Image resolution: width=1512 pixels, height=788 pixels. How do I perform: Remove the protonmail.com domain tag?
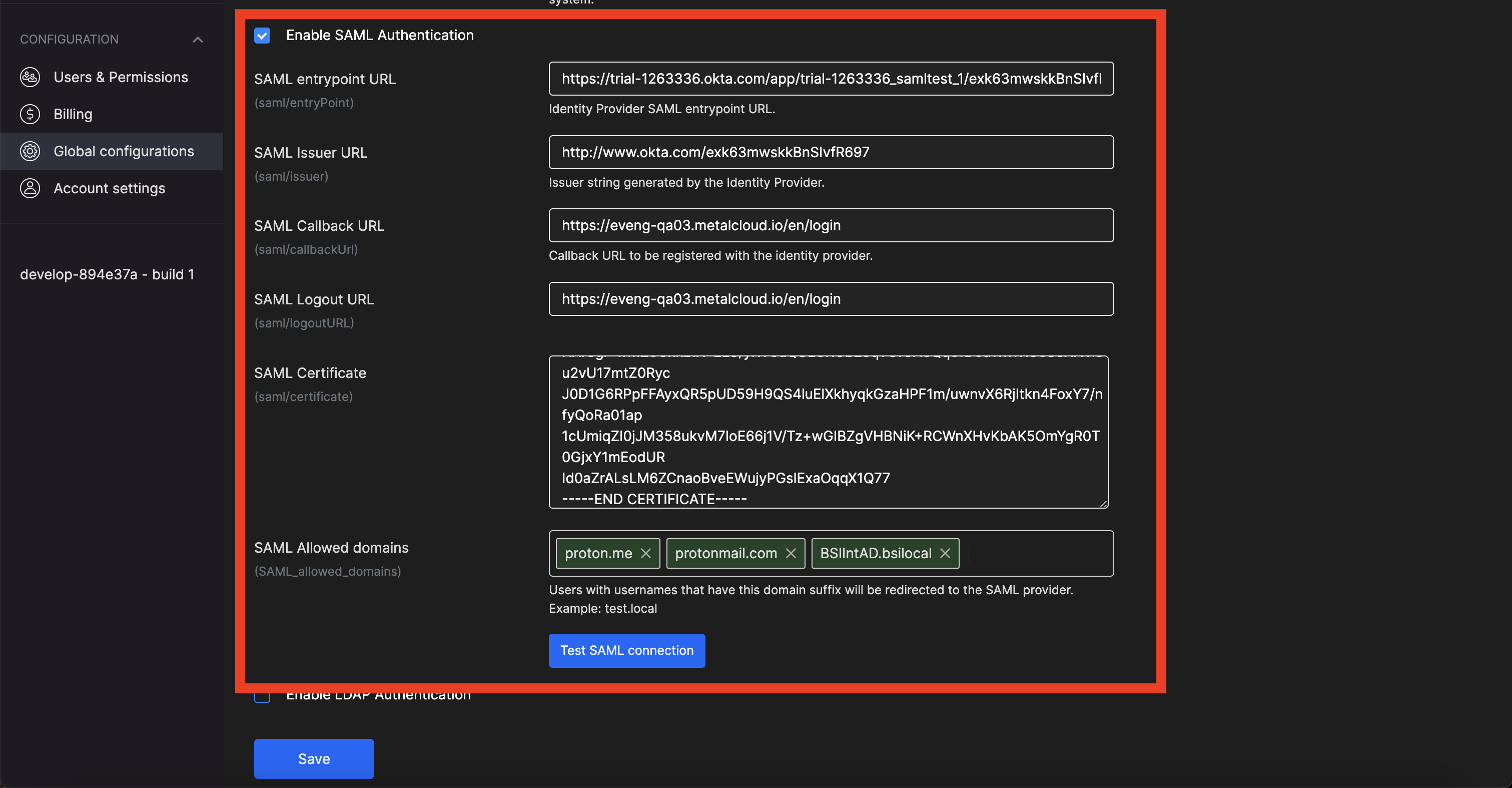point(791,553)
